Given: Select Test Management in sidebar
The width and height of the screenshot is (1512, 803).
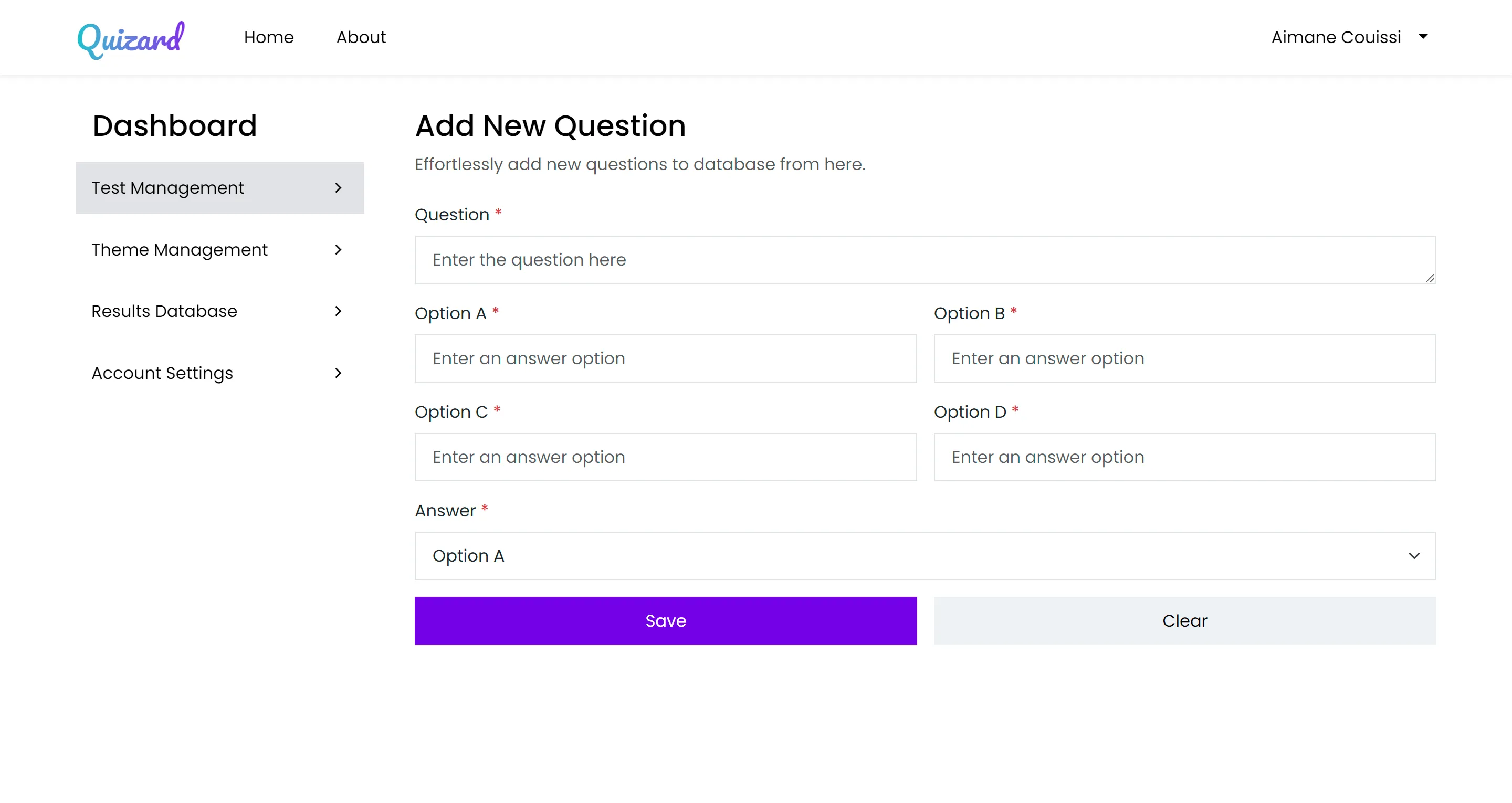Looking at the screenshot, I should (219, 188).
